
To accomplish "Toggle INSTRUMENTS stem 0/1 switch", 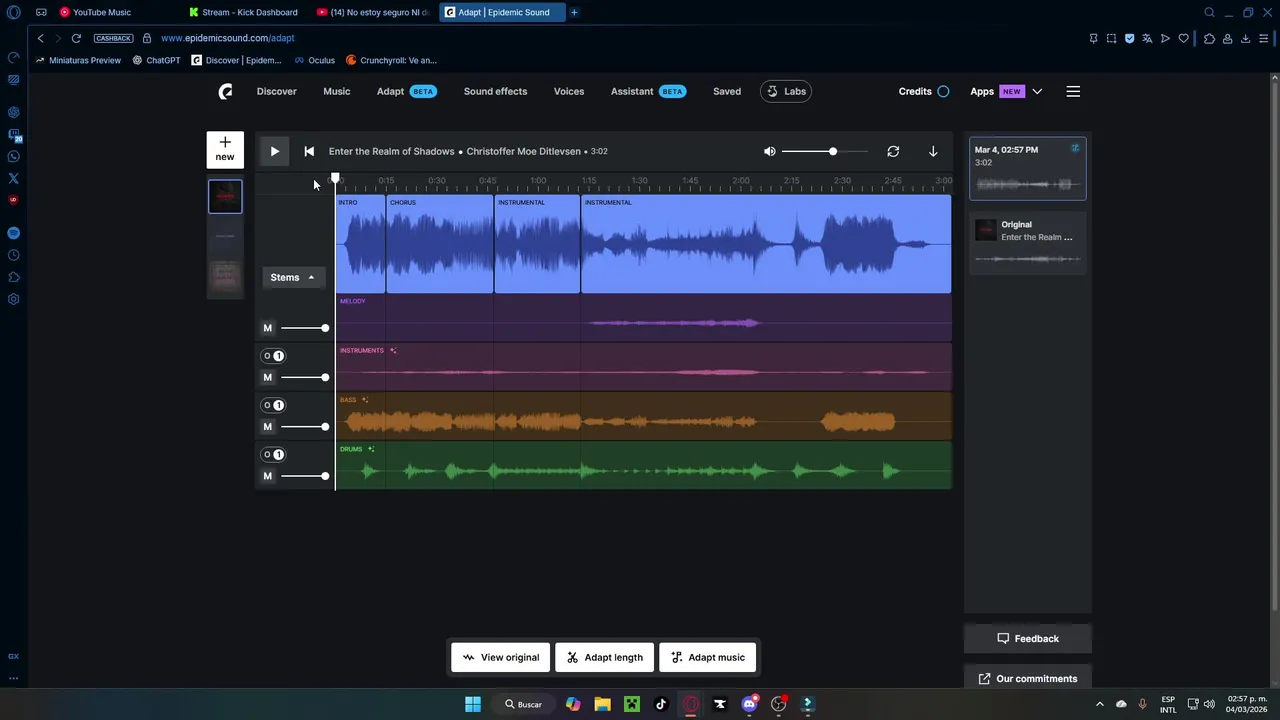I will 273,356.
